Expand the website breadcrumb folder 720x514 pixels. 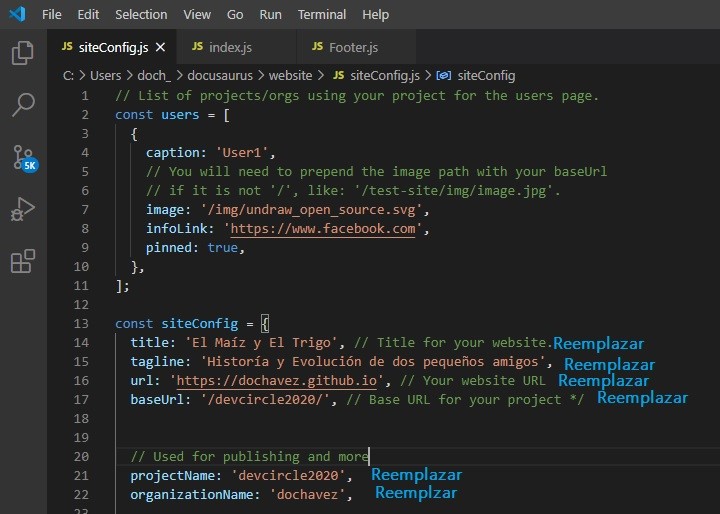pos(290,75)
